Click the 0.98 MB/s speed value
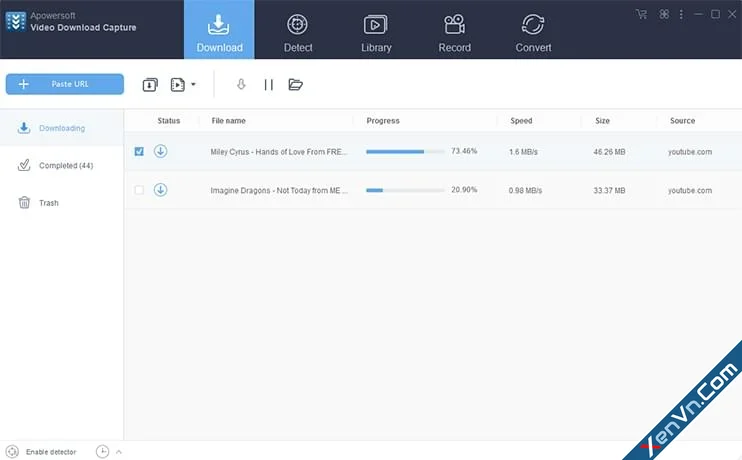Image resolution: width=742 pixels, height=460 pixels. tap(525, 190)
